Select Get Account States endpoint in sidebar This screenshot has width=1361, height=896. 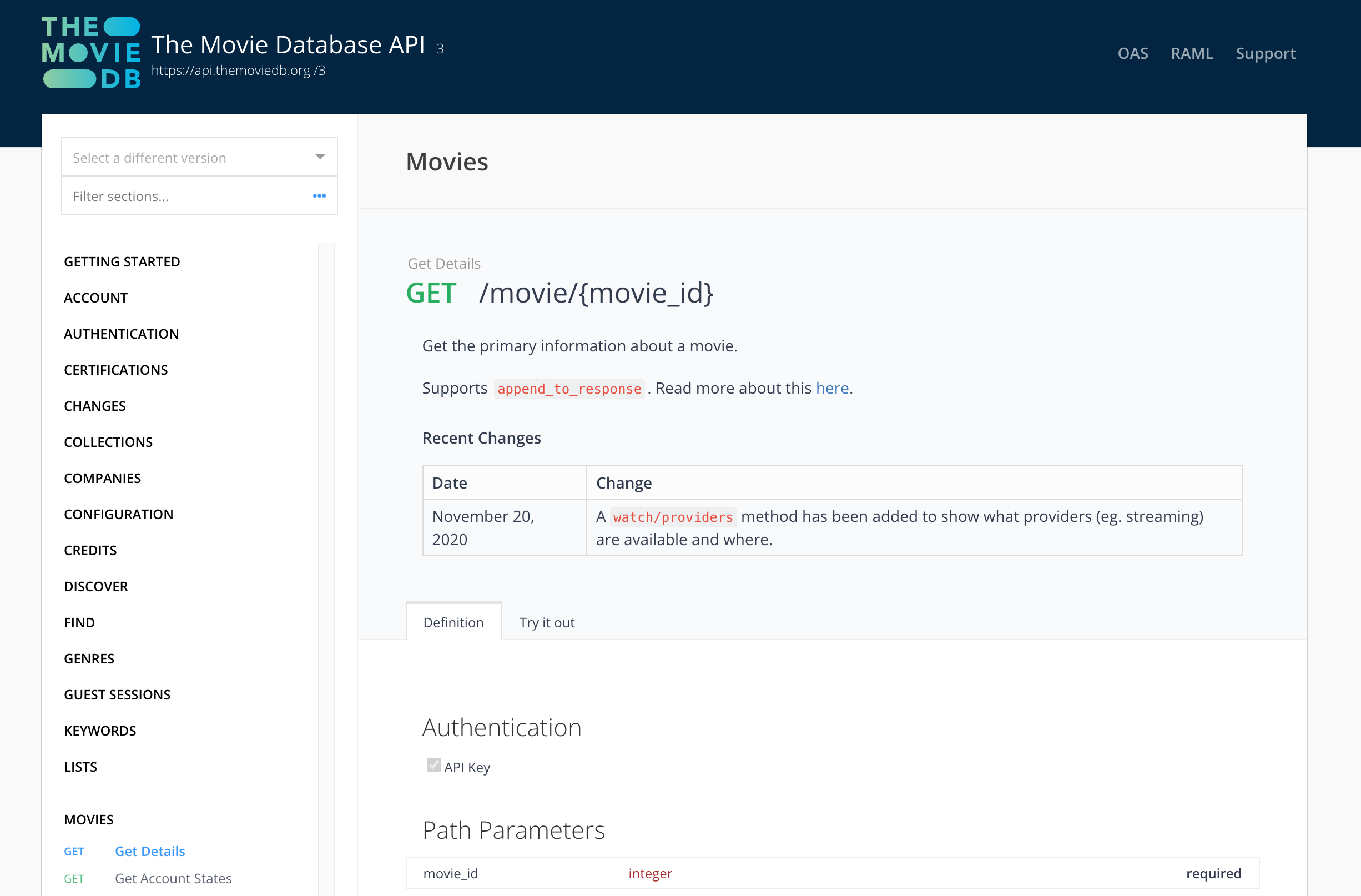(x=173, y=878)
